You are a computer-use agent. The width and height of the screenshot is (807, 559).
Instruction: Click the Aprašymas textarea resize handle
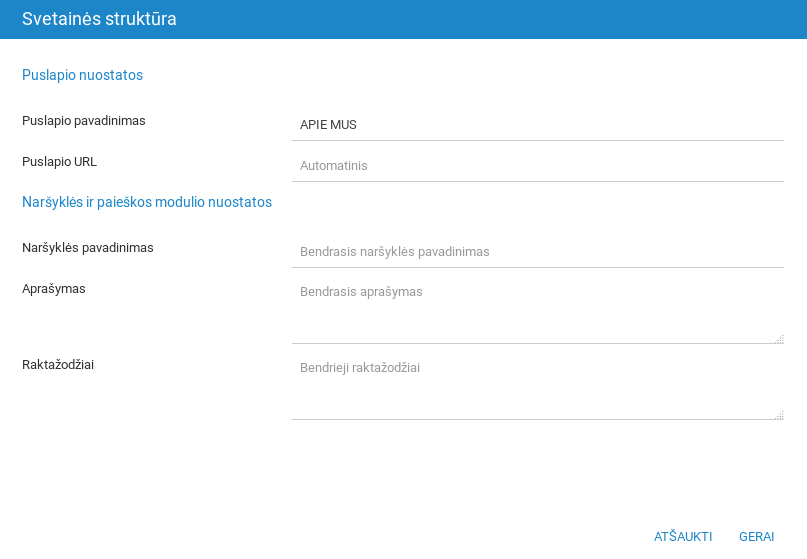coord(778,339)
